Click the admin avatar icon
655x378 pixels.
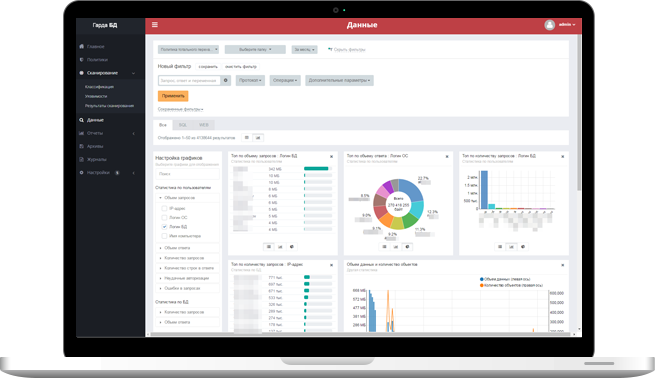coord(549,25)
